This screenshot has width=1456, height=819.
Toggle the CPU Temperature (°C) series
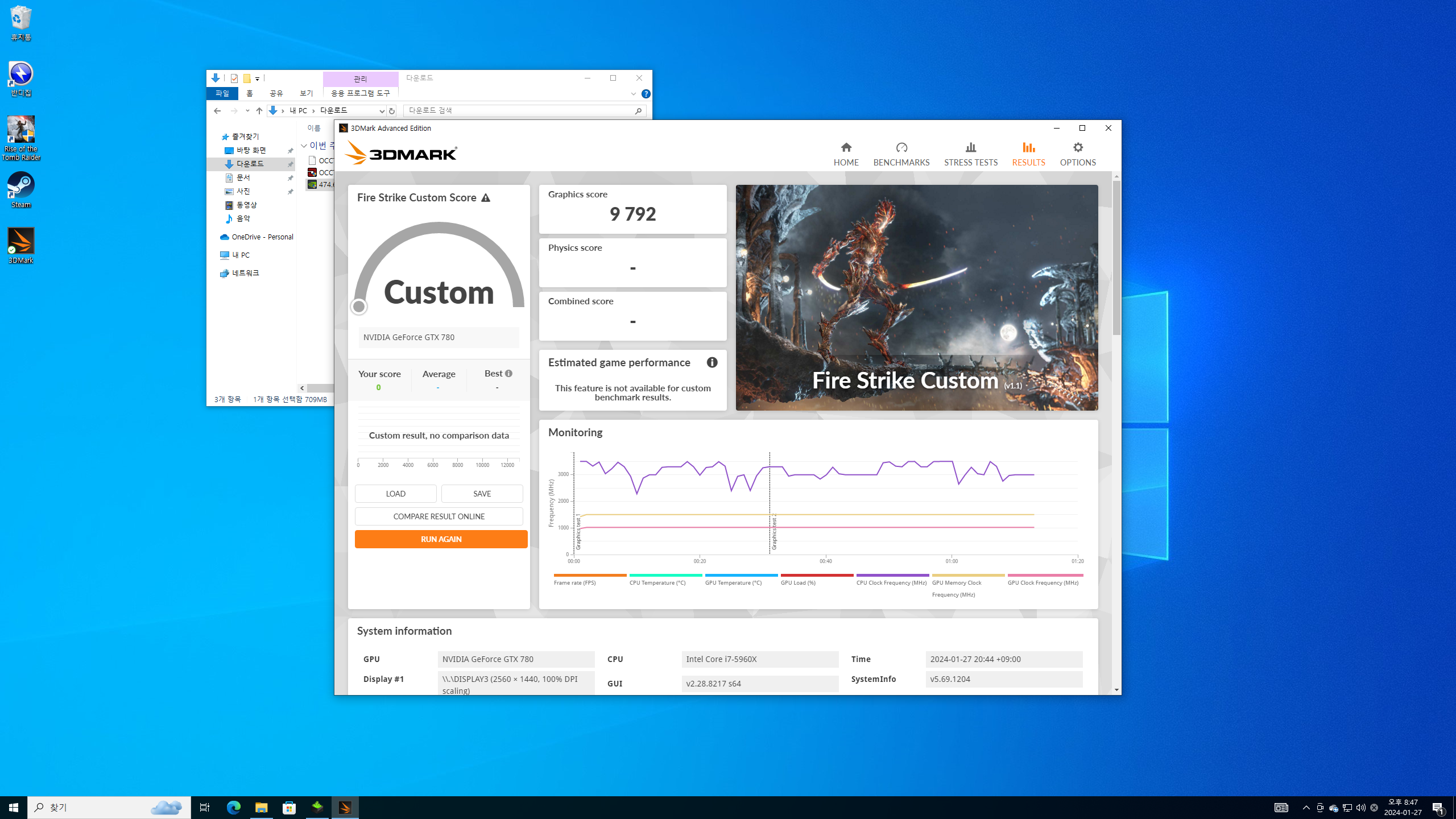click(665, 580)
